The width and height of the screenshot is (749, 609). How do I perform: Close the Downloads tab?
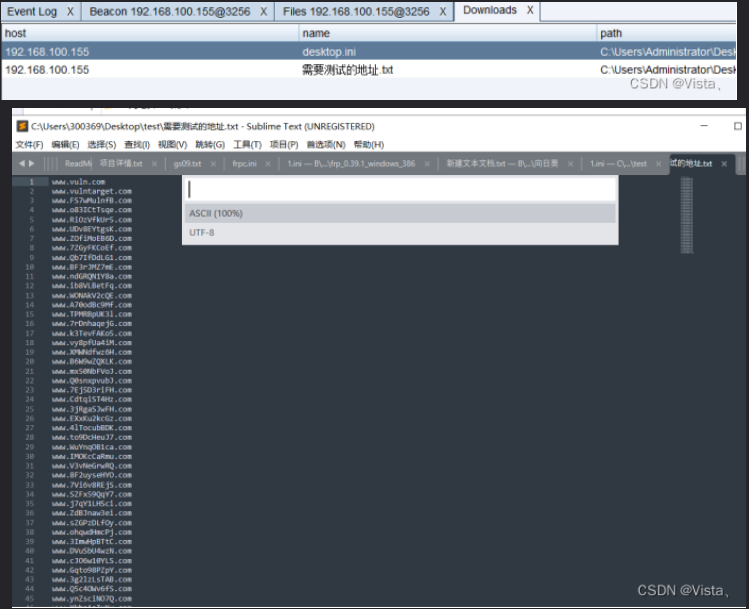point(530,10)
